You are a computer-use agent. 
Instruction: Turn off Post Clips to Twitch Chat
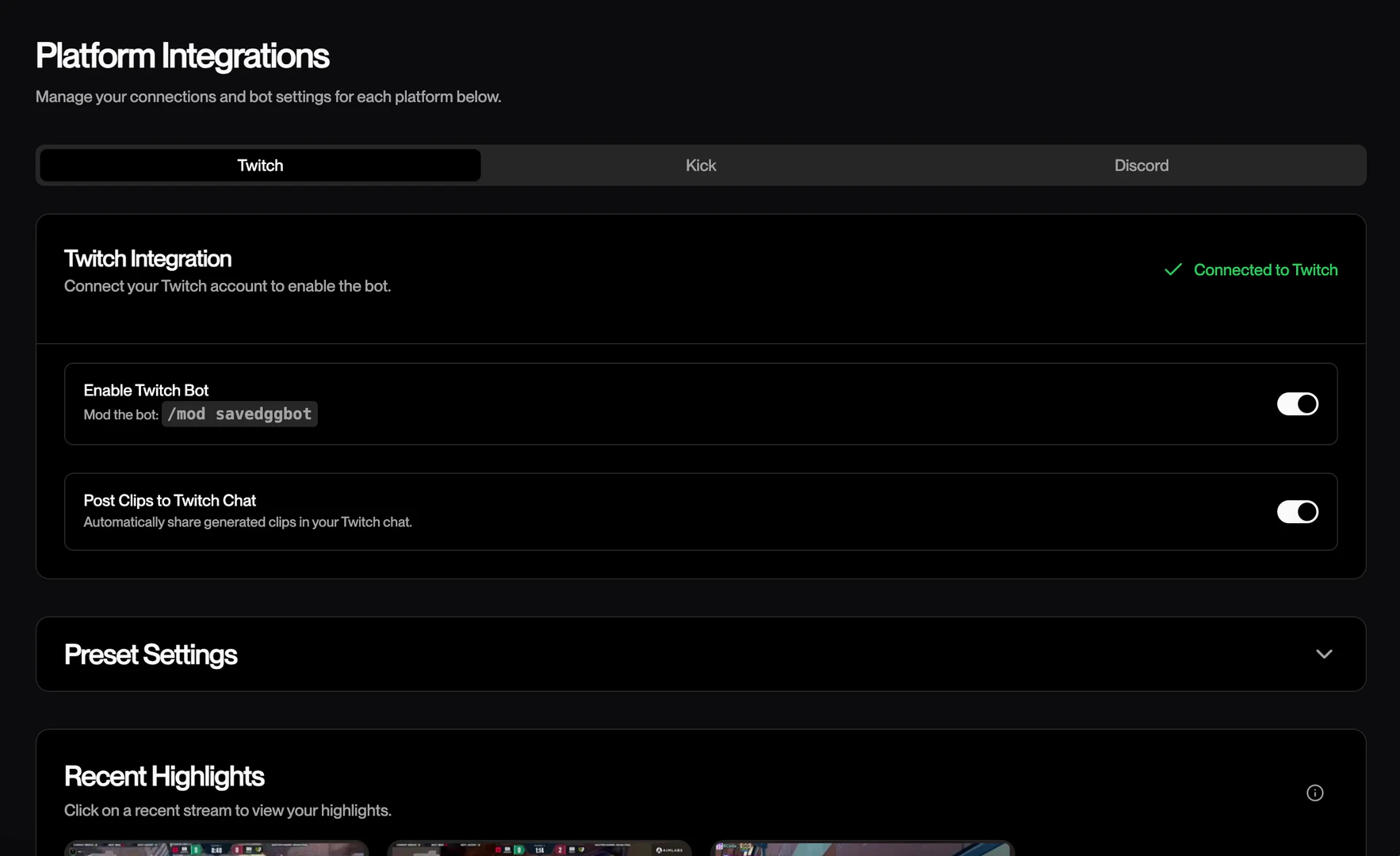pyautogui.click(x=1297, y=512)
